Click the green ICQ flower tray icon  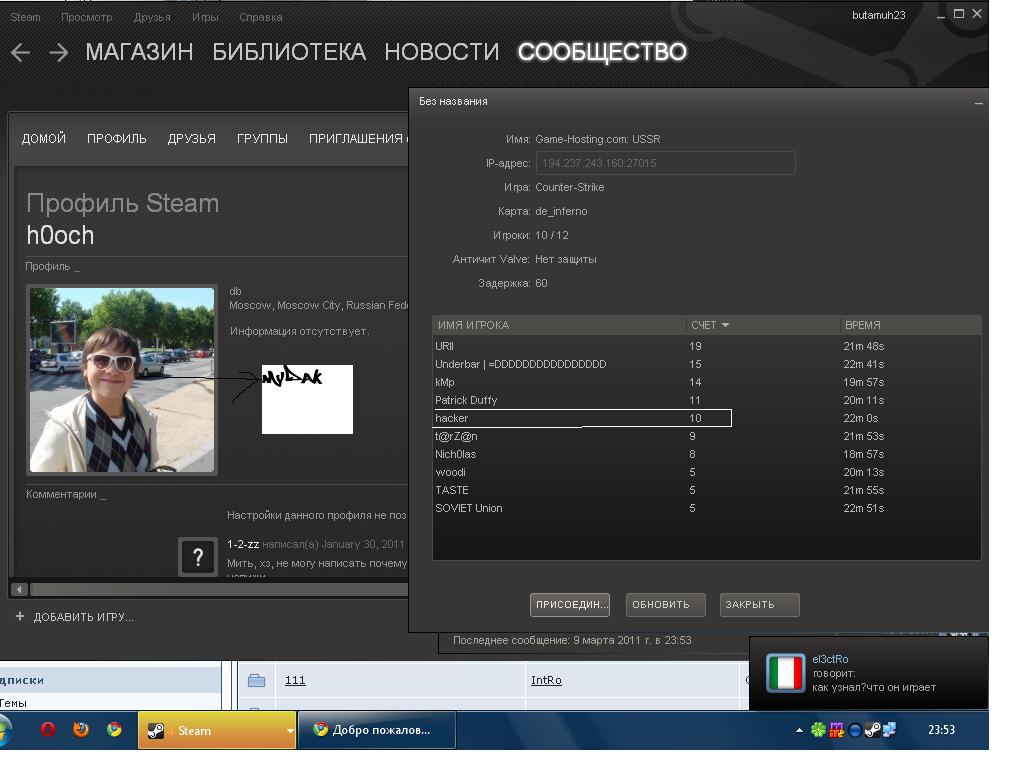818,730
